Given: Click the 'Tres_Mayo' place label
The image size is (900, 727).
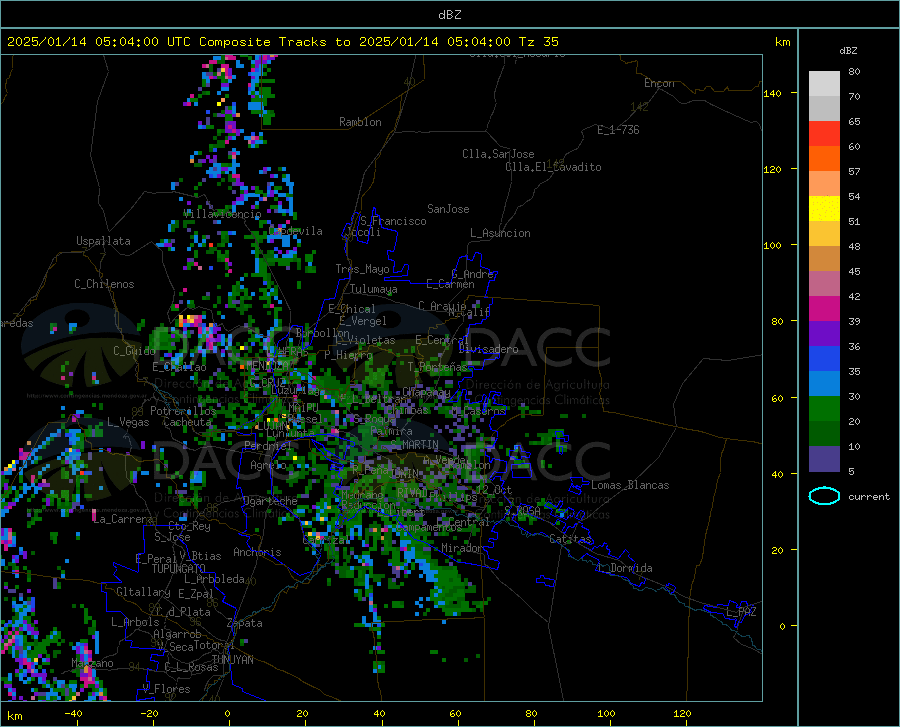Looking at the screenshot, I should [362, 269].
